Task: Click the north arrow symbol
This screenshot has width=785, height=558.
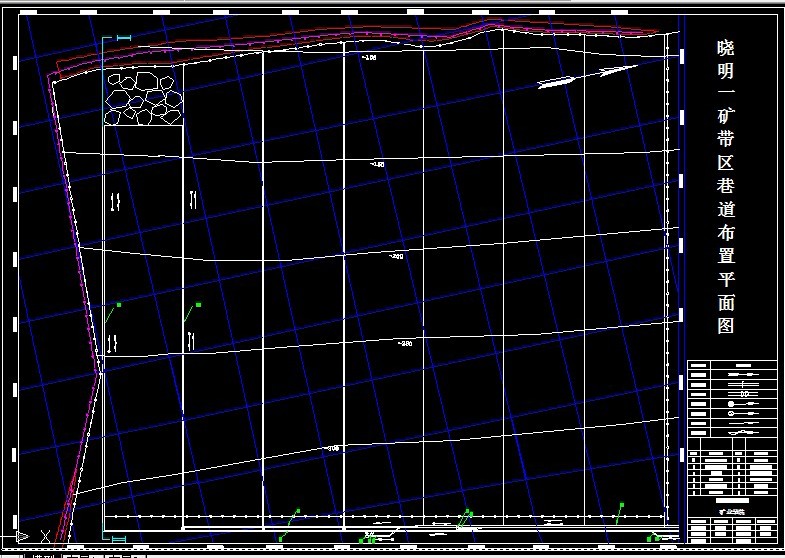Action: (x=587, y=76)
